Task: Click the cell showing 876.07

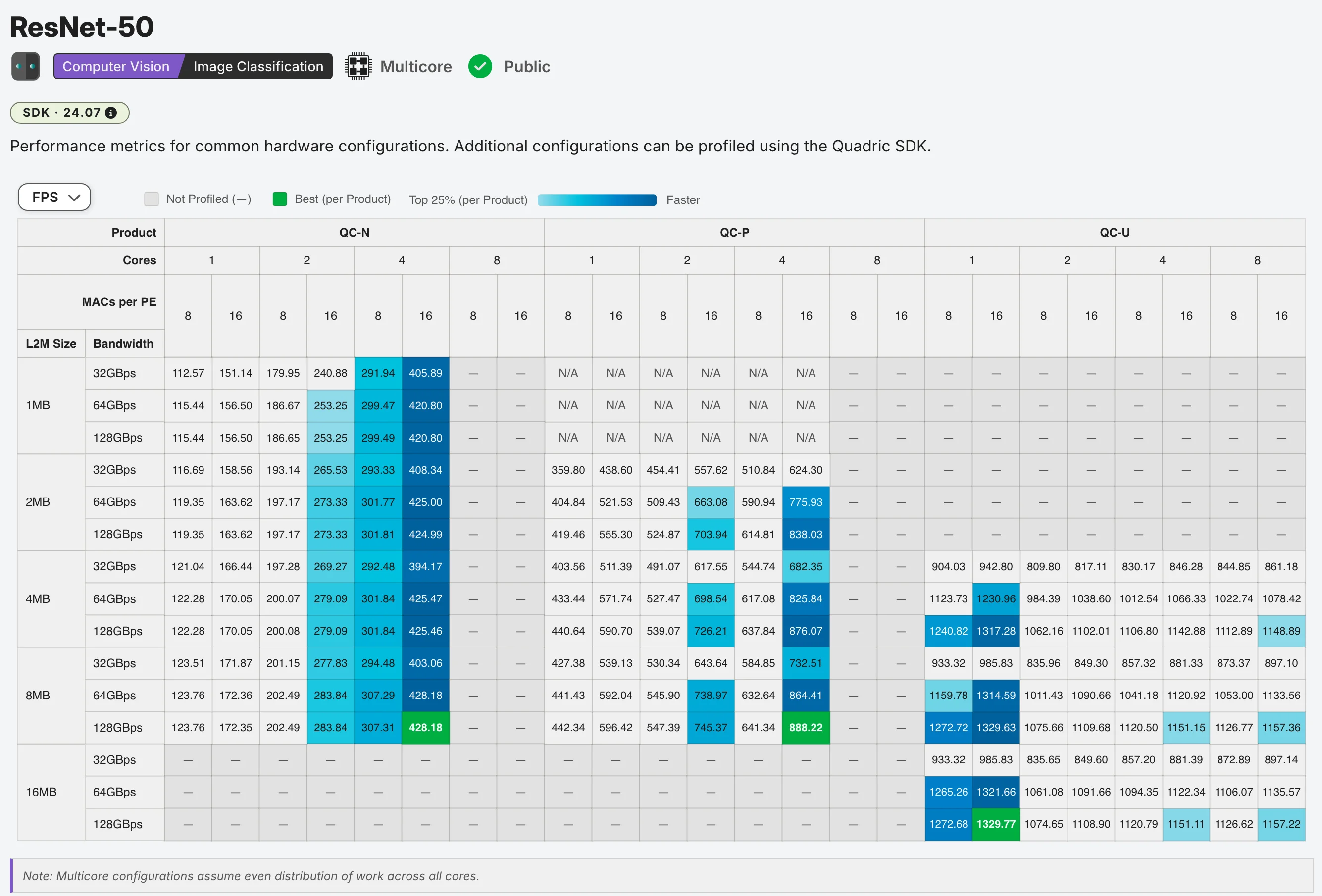Action: pyautogui.click(x=806, y=631)
